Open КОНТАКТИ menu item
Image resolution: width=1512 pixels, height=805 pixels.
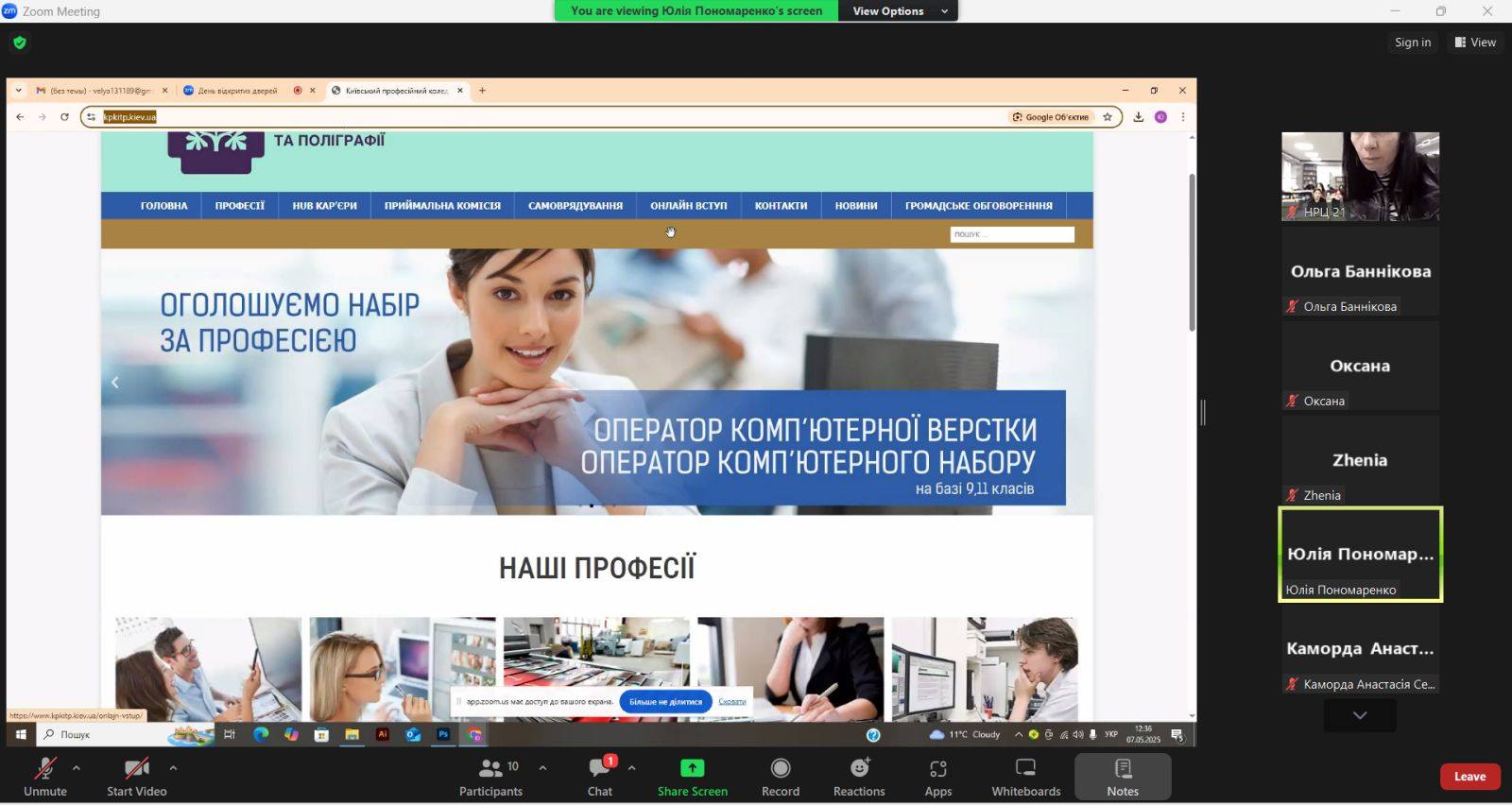point(781,205)
